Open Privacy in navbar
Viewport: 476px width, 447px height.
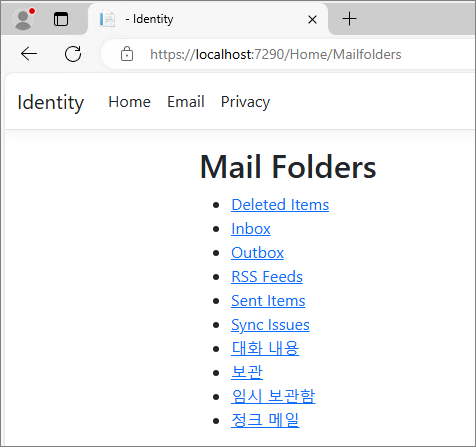(x=245, y=102)
